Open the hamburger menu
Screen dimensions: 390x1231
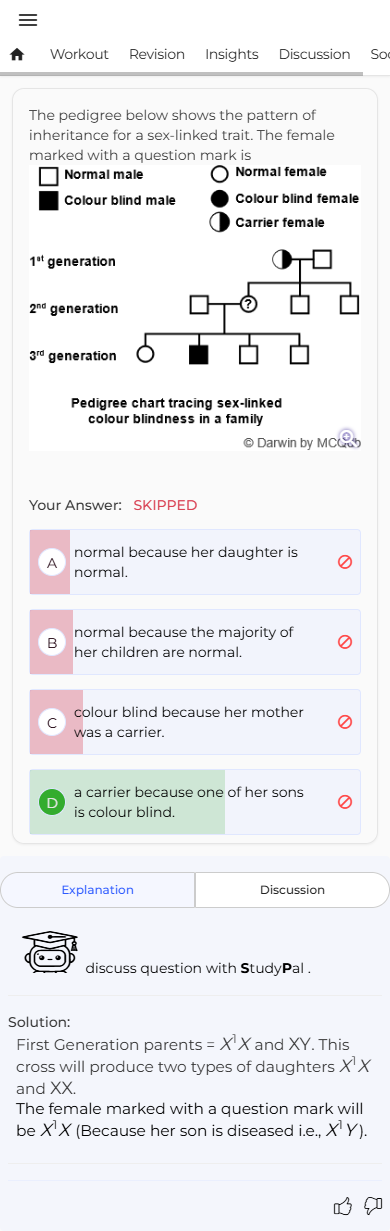pos(27,20)
